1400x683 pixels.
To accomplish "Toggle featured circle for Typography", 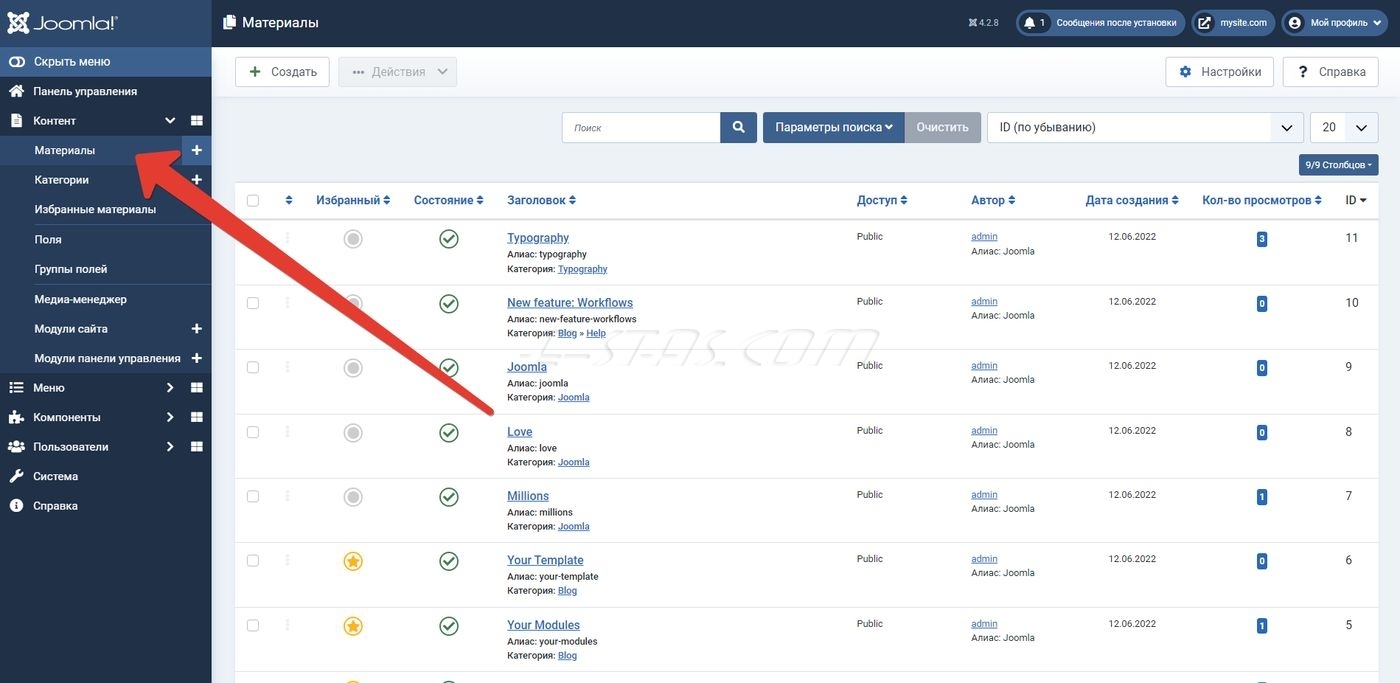I will pyautogui.click(x=353, y=239).
